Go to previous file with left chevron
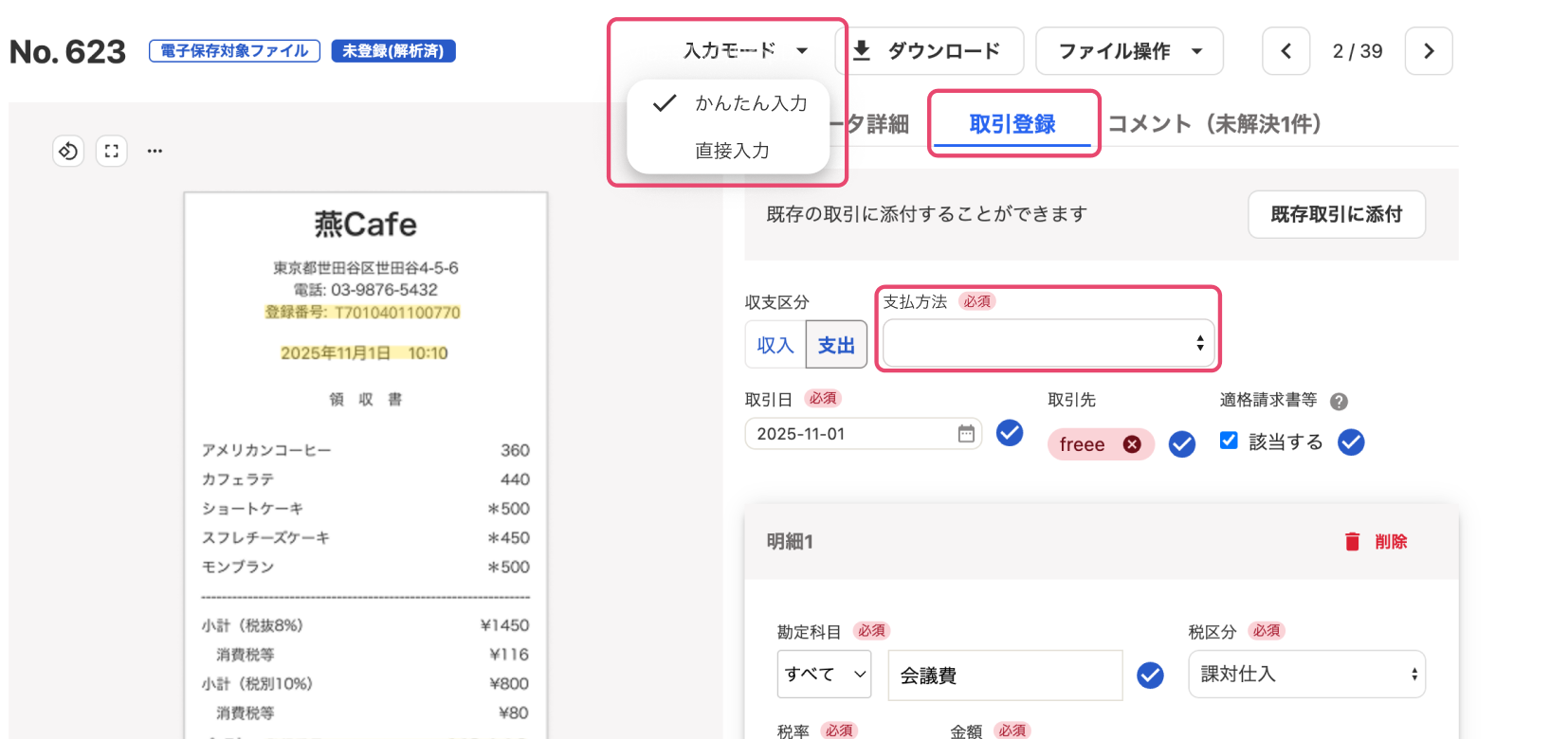The width and height of the screenshot is (1568, 739). tap(1286, 51)
